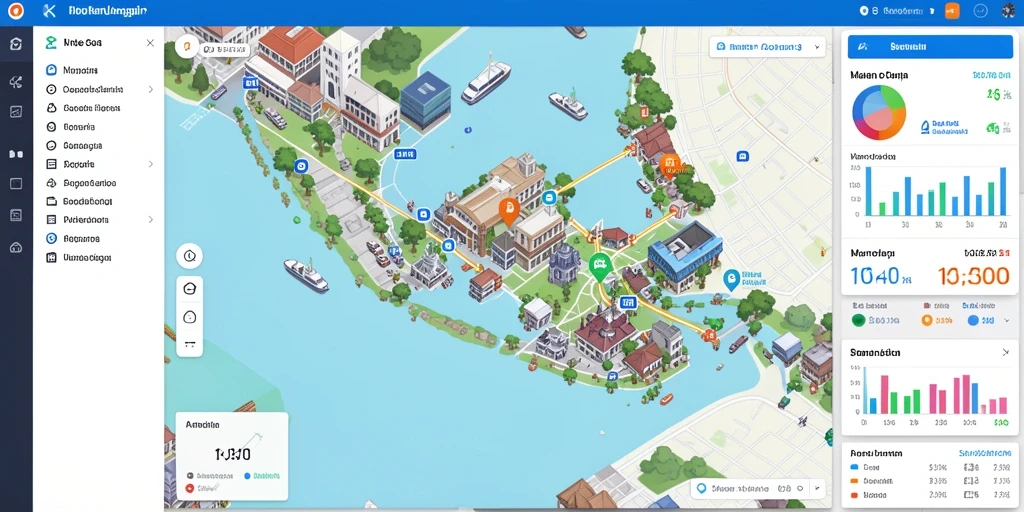
Task: Open the chart icon in dark sidebar
Action: click(x=16, y=112)
